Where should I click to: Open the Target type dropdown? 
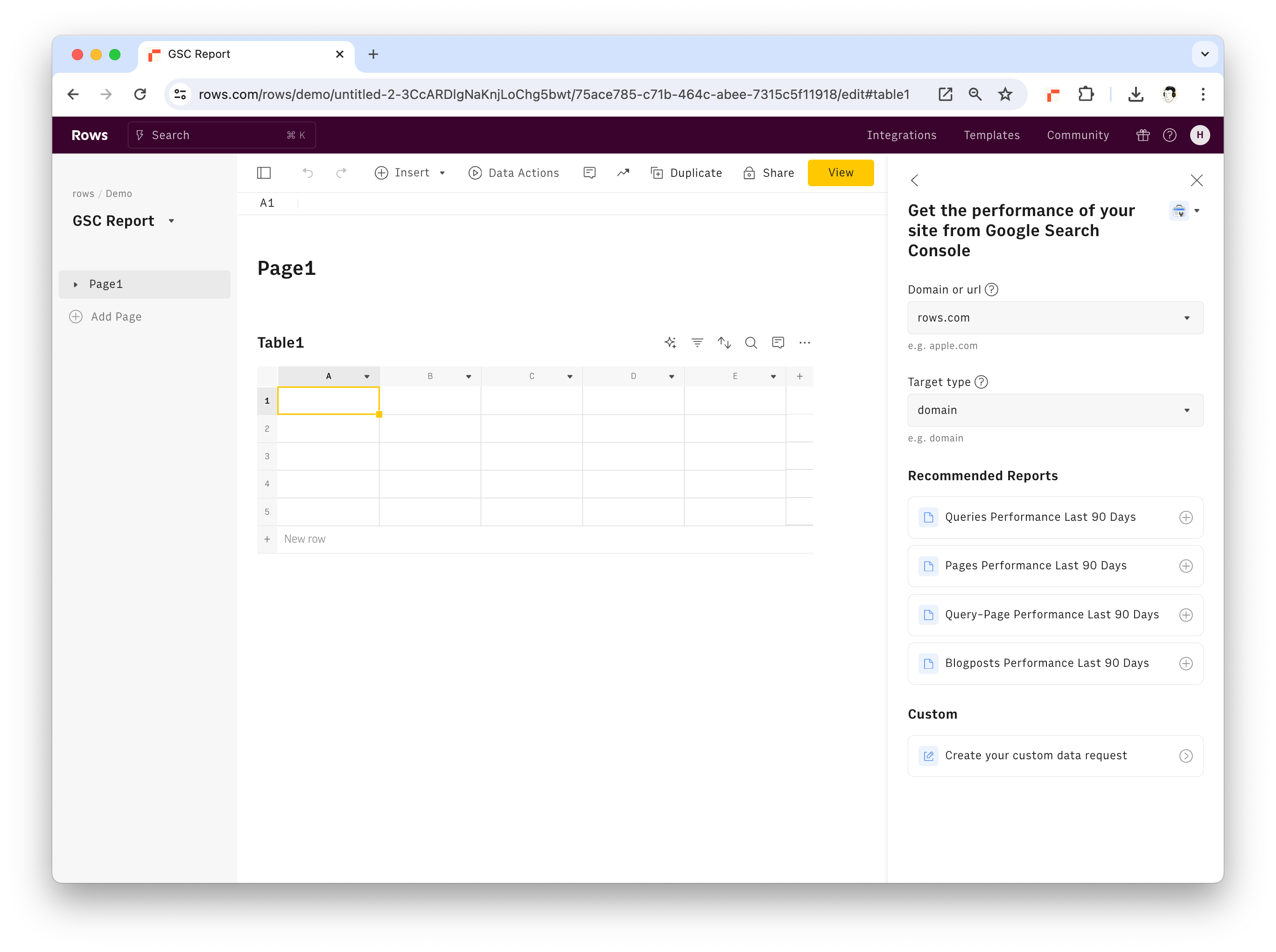(1054, 410)
